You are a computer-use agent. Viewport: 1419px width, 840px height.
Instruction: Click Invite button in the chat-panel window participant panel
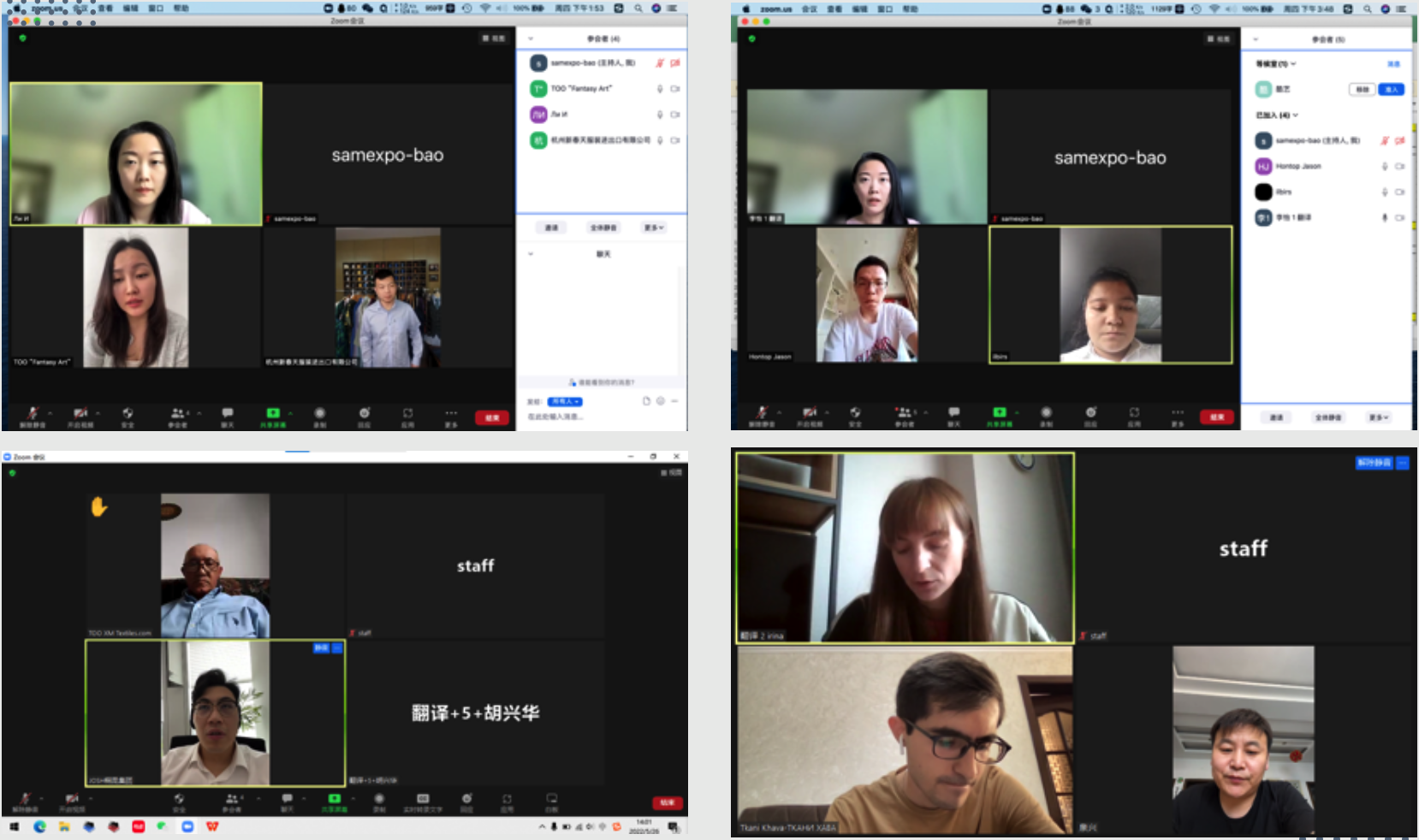click(552, 228)
